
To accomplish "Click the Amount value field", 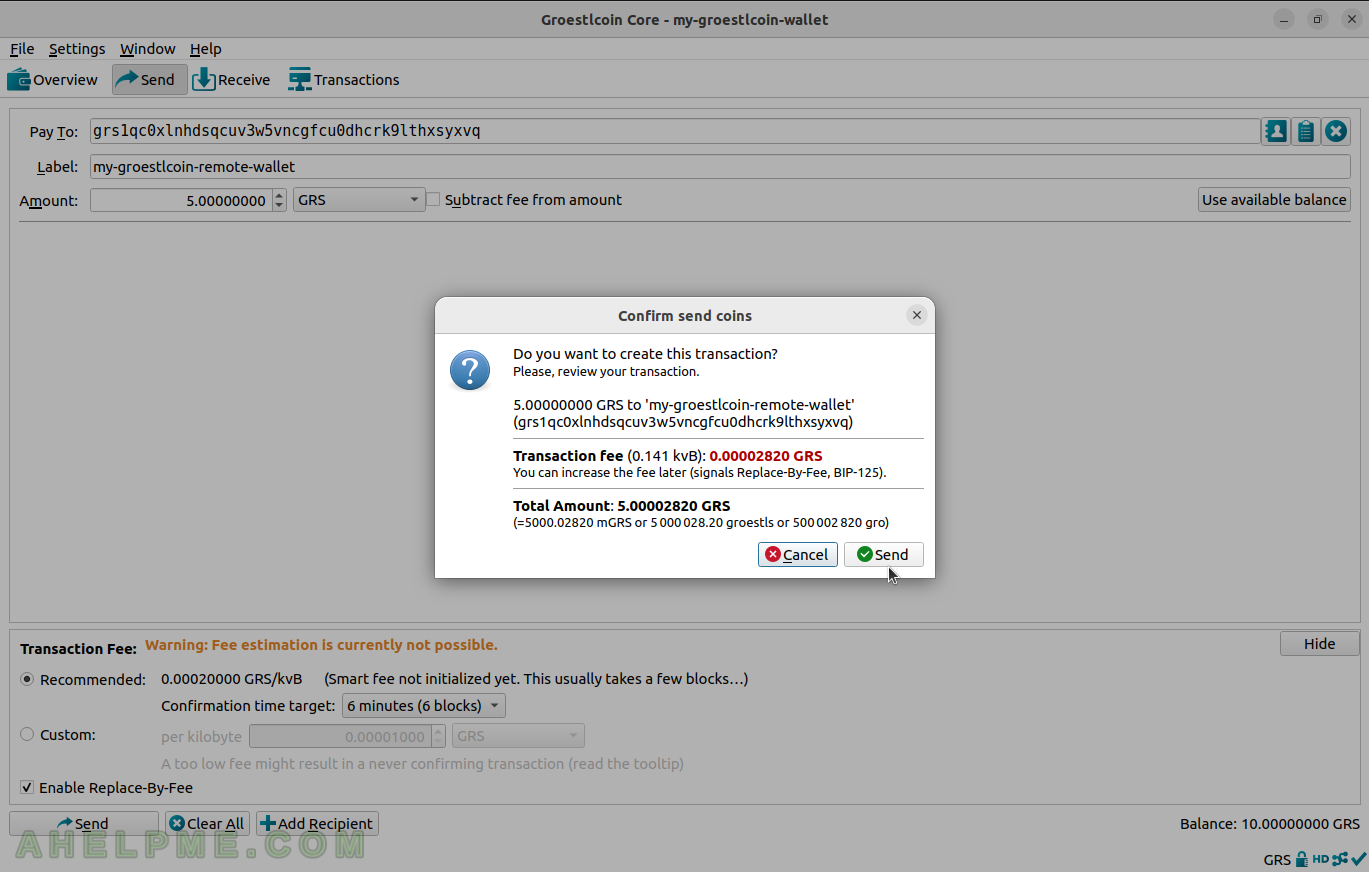I will point(180,200).
